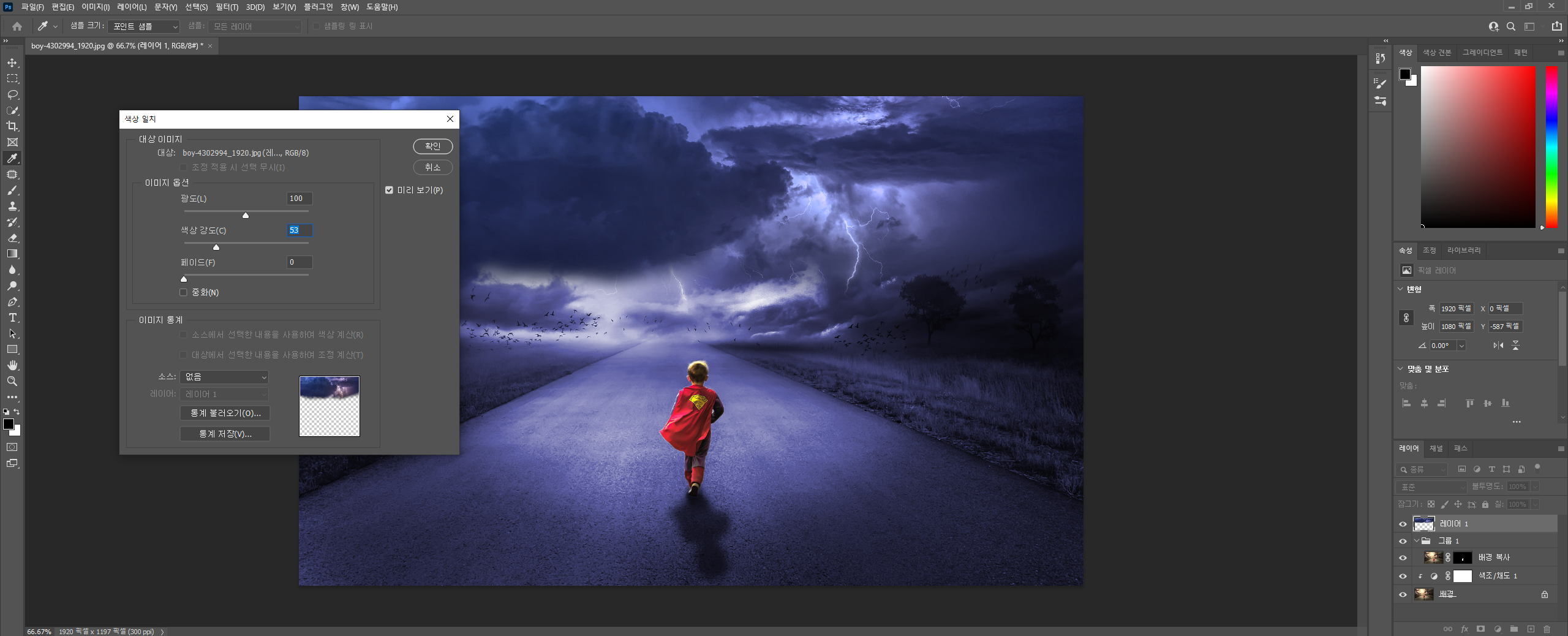This screenshot has width=1568, height=636.
Task: Click the 광도(L) slider handle
Action: tap(246, 215)
